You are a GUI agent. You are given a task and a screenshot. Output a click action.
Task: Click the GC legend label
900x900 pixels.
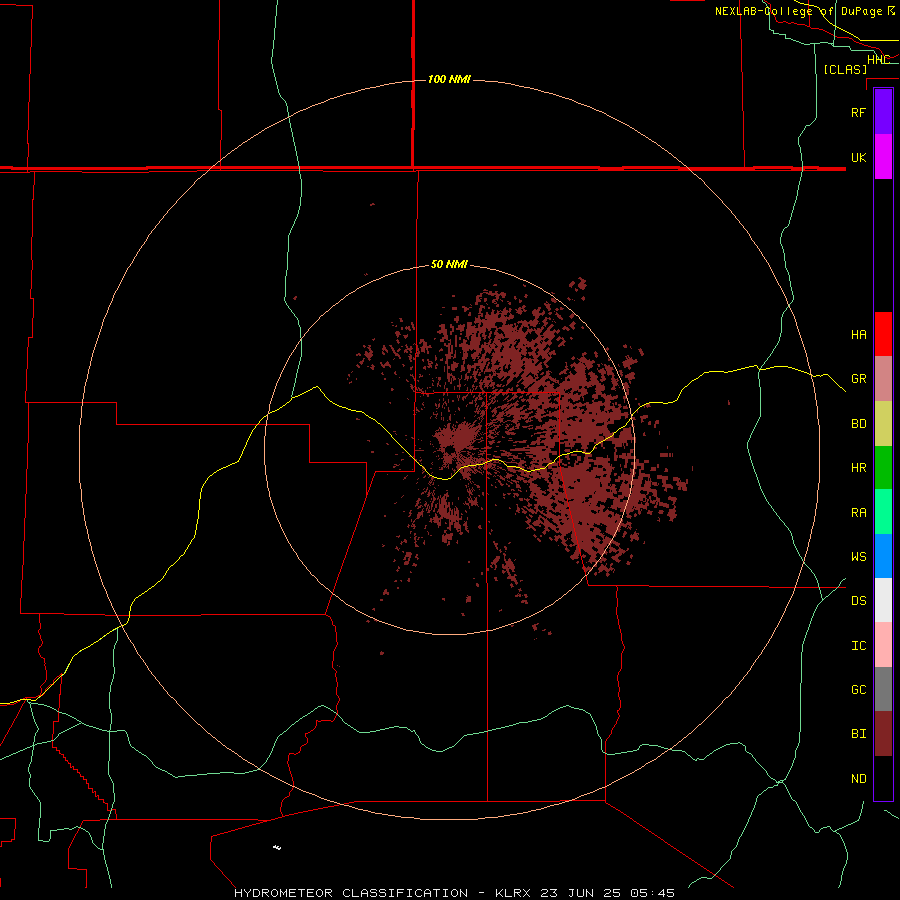pos(858,689)
